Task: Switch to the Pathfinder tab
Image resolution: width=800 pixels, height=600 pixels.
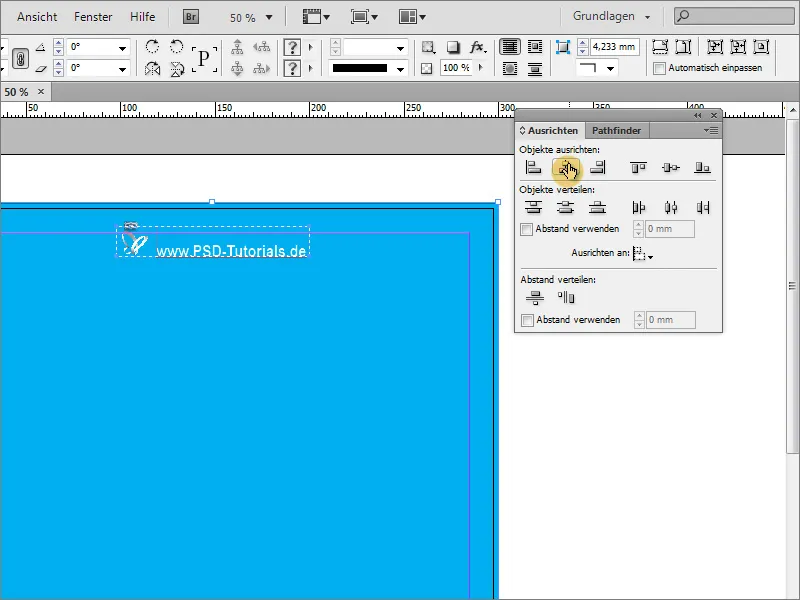Action: (x=616, y=131)
